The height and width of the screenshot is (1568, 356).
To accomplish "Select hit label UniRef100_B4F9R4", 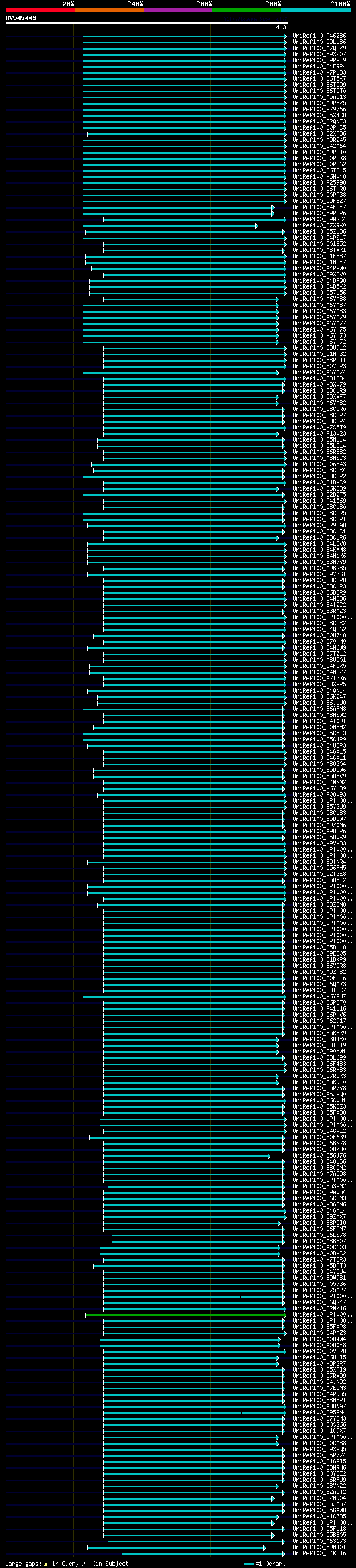I will click(319, 66).
